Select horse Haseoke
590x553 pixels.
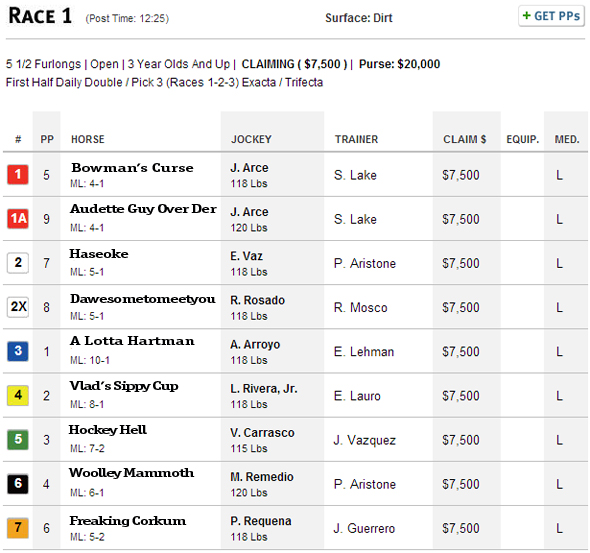[99, 254]
